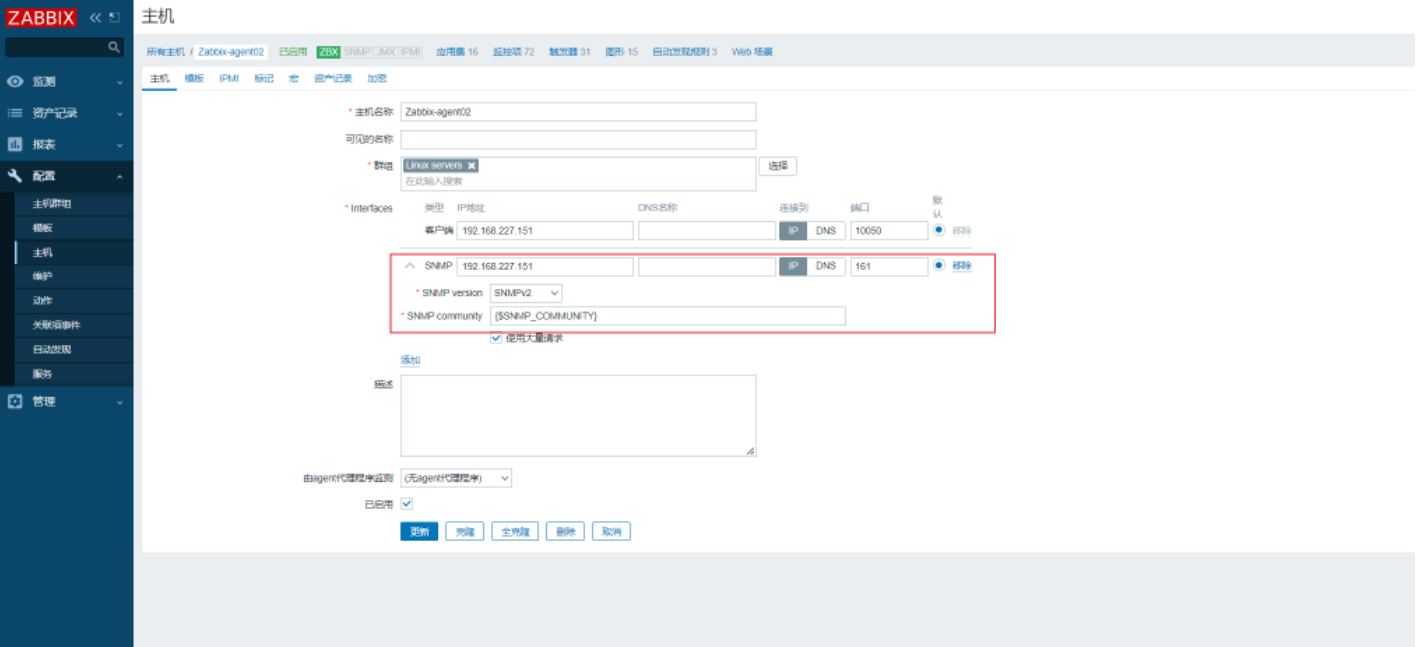
Task: Select IP connect option on SNMP interface
Action: coord(793,267)
